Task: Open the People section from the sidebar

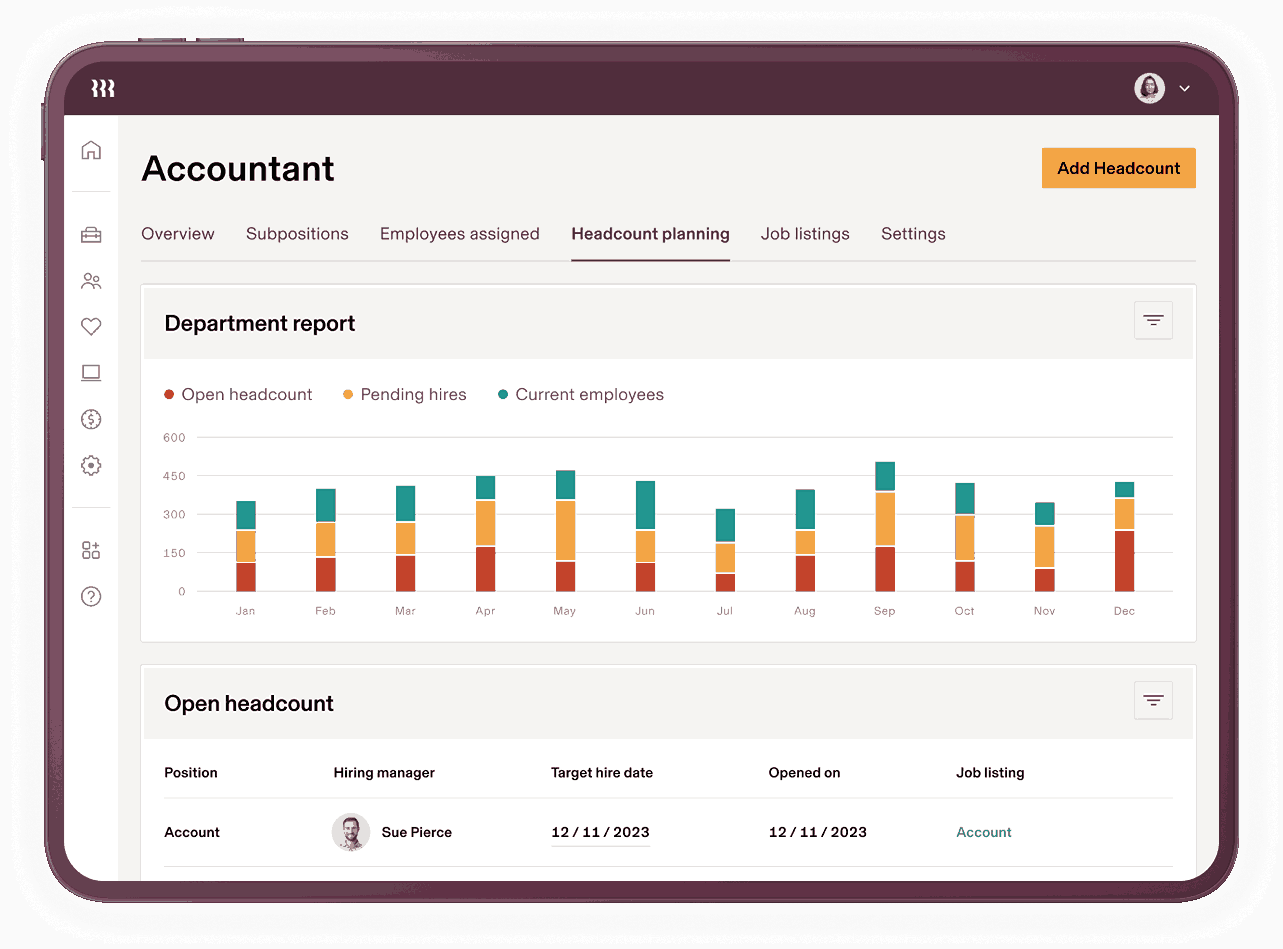Action: [91, 281]
